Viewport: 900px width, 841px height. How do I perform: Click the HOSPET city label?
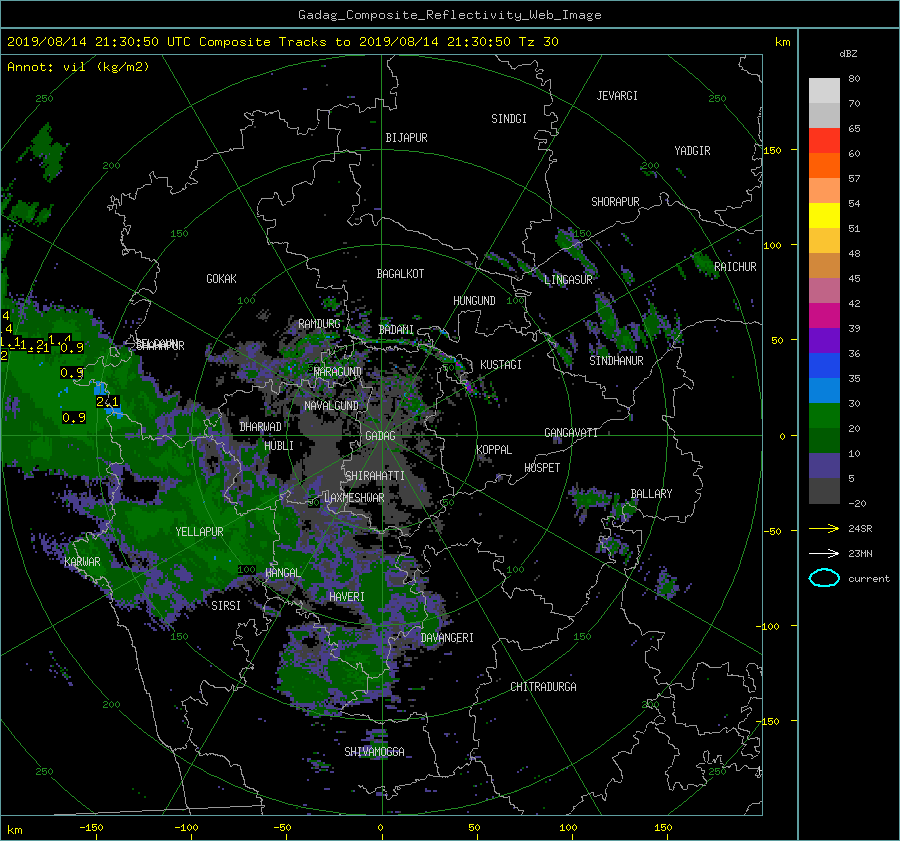tap(542, 468)
